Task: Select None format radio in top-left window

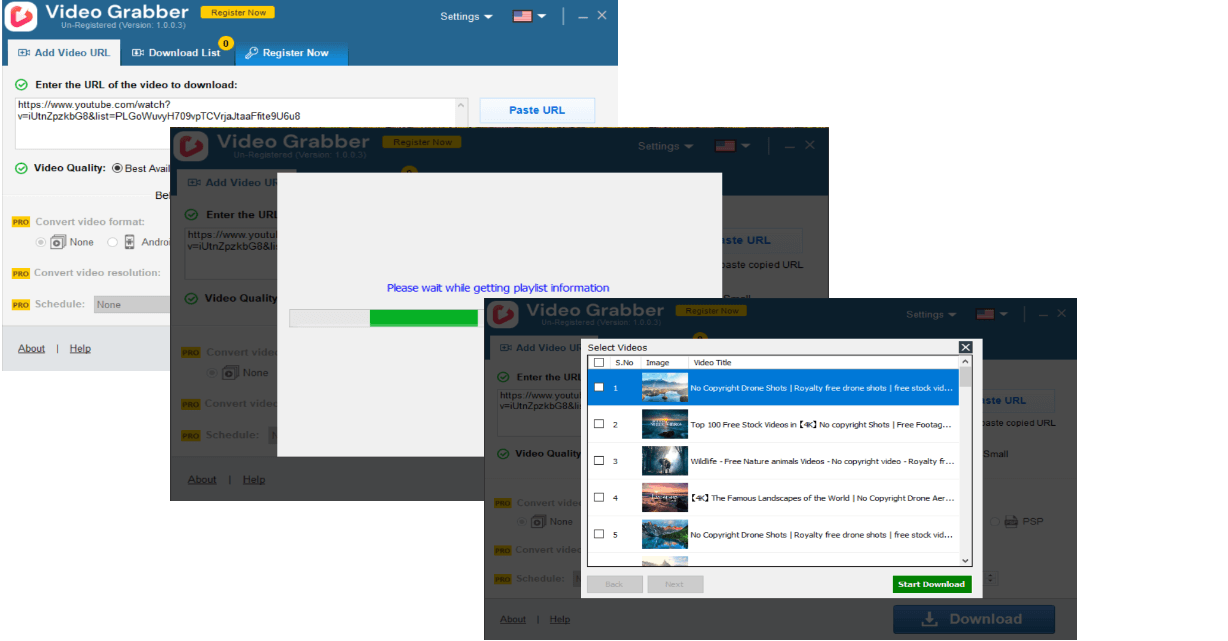Action: 41,242
